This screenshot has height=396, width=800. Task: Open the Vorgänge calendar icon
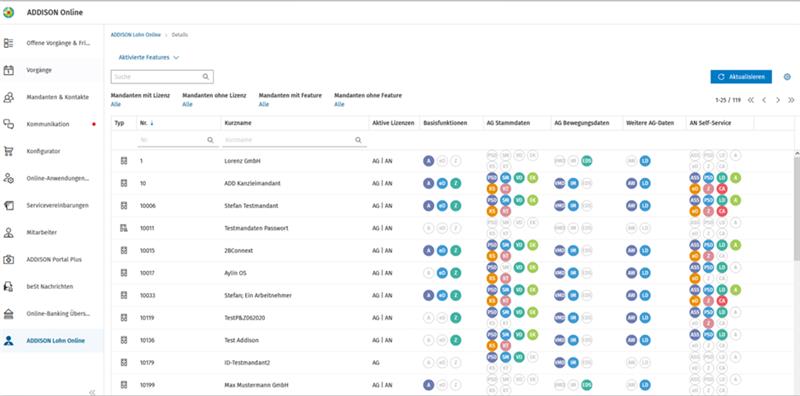8,70
